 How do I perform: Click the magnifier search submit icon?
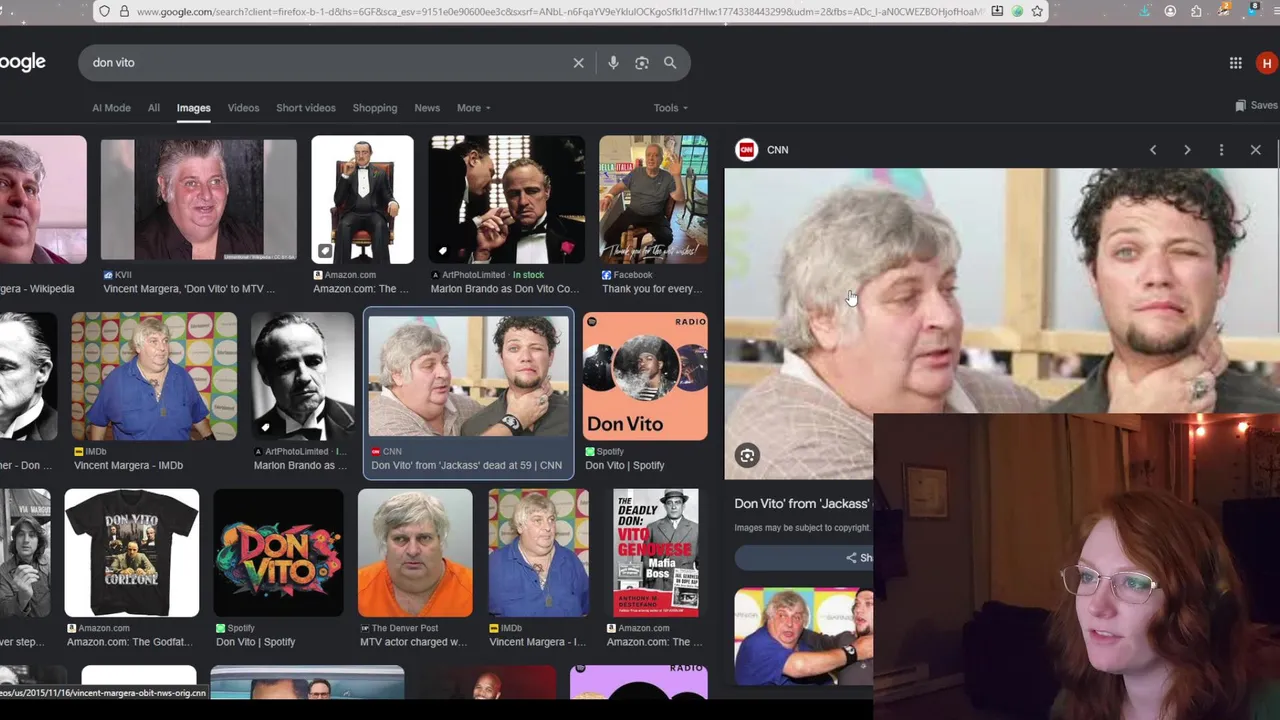[670, 63]
